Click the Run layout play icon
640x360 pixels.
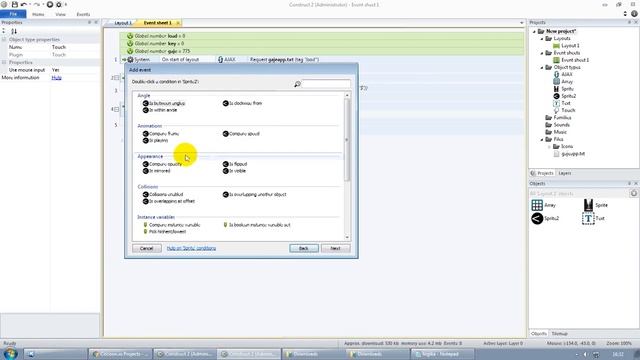pyautogui.click(x=49, y=4)
